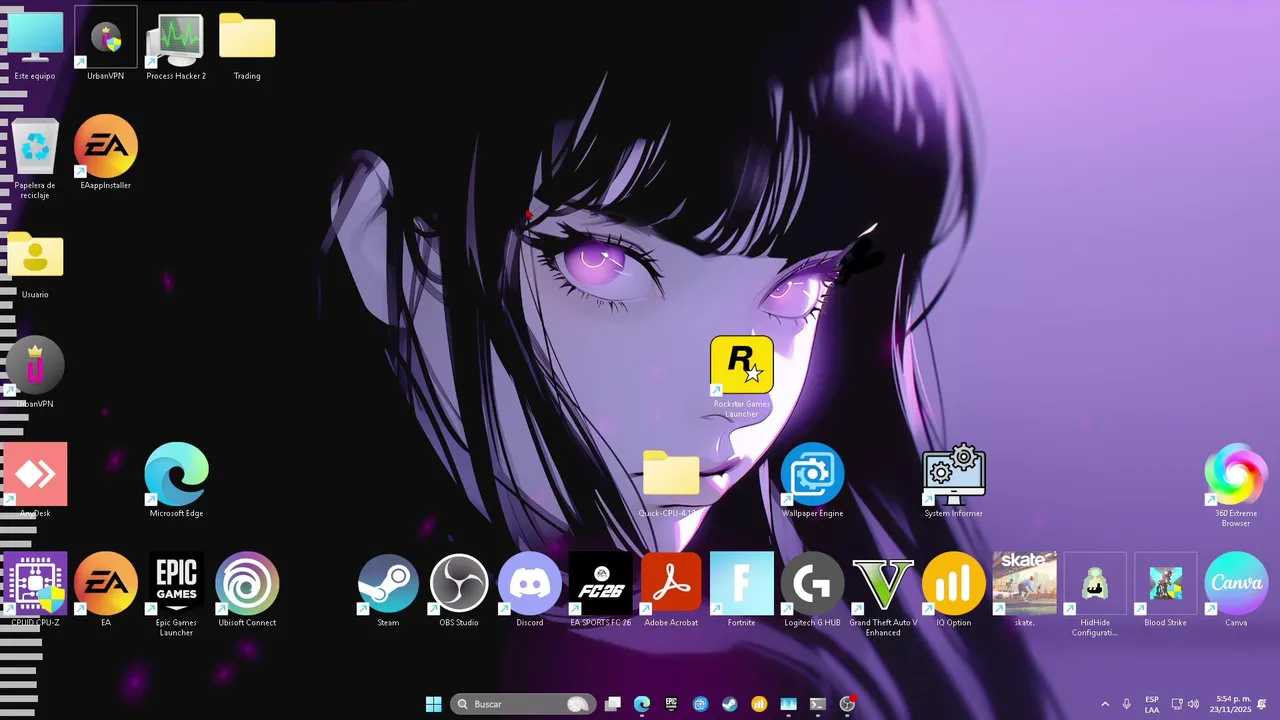Open the clock and date flyout
The height and width of the screenshot is (720, 1280).
[1229, 704]
